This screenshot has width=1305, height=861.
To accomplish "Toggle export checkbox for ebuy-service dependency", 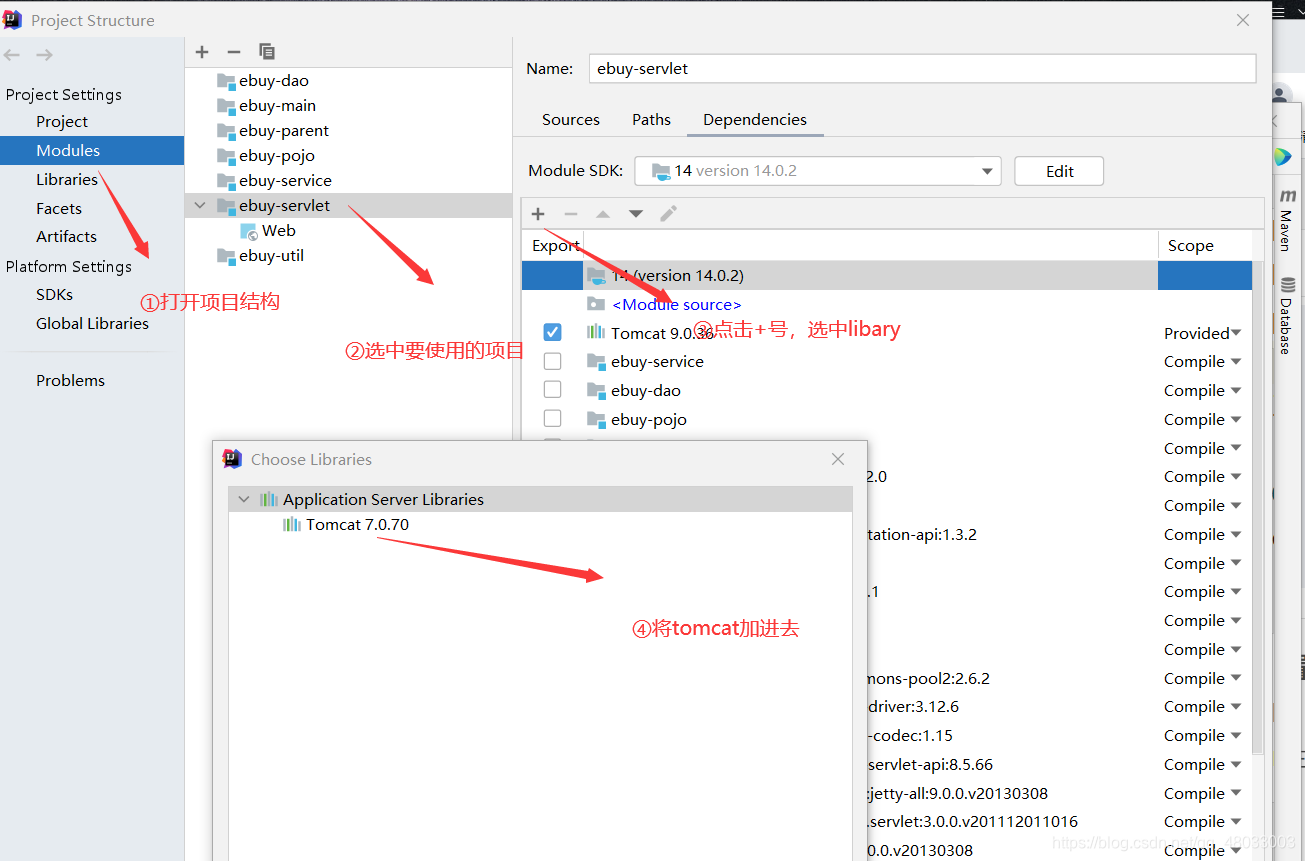I will point(552,361).
